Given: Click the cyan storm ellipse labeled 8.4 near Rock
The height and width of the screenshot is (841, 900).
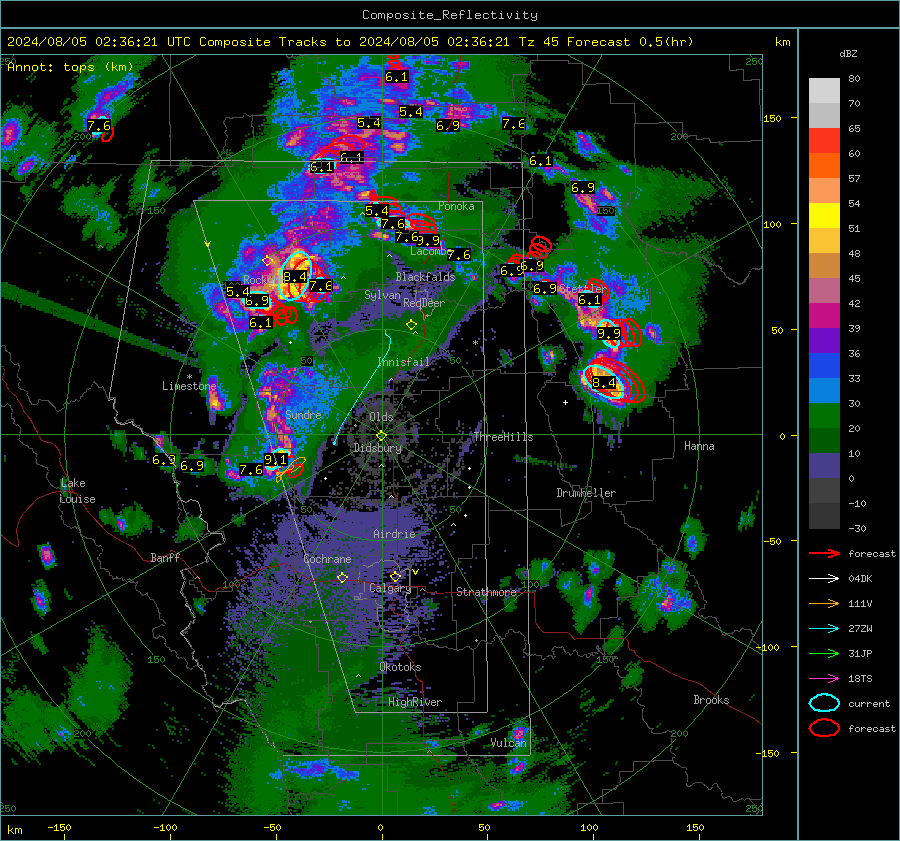Looking at the screenshot, I should point(296,276).
